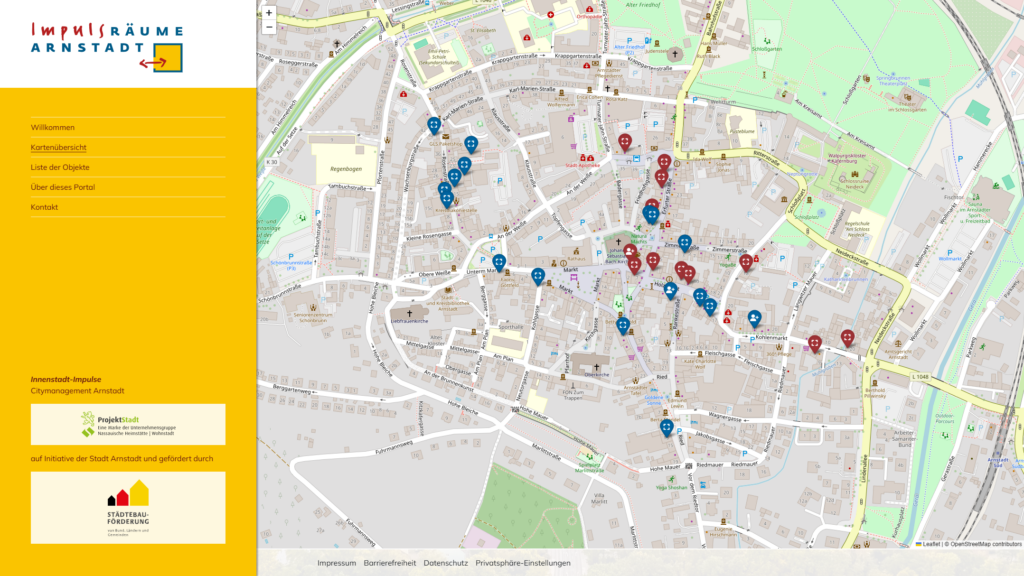Click the Impulsräume Arnstadt logo
This screenshot has width=1024, height=576.
107,46
